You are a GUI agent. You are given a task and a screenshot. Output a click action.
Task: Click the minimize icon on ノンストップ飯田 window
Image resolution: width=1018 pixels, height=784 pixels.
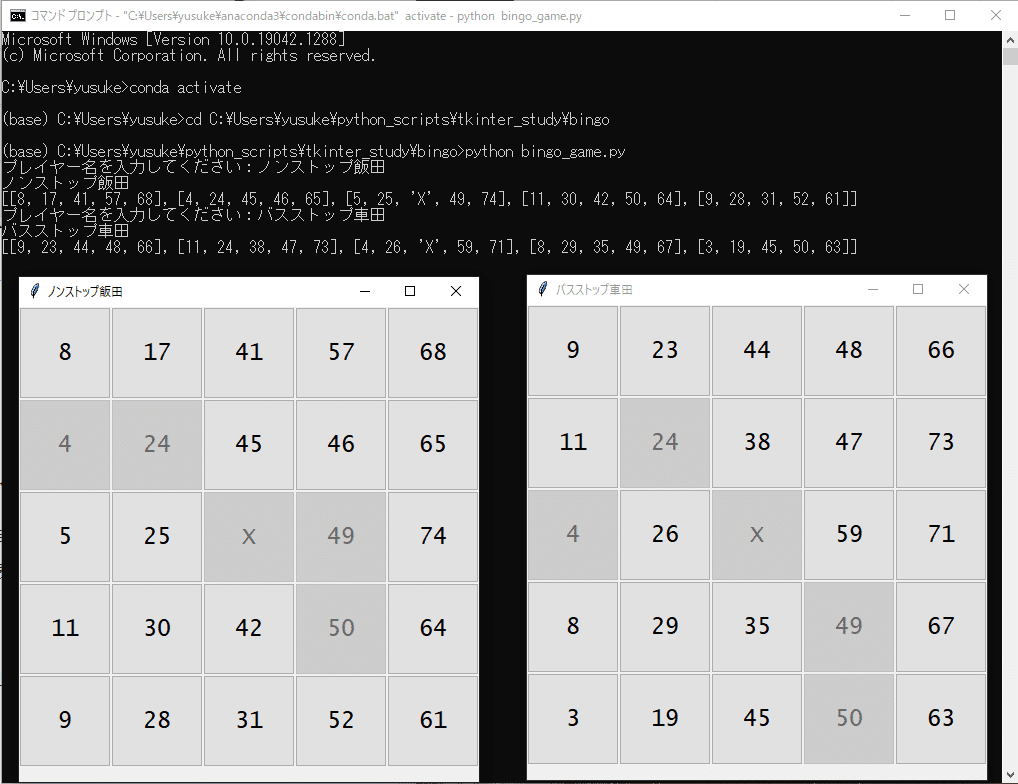(364, 291)
